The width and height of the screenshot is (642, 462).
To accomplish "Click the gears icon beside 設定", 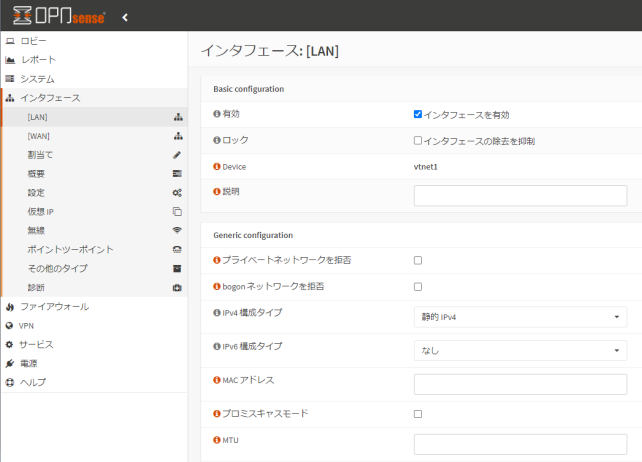I will (177, 193).
